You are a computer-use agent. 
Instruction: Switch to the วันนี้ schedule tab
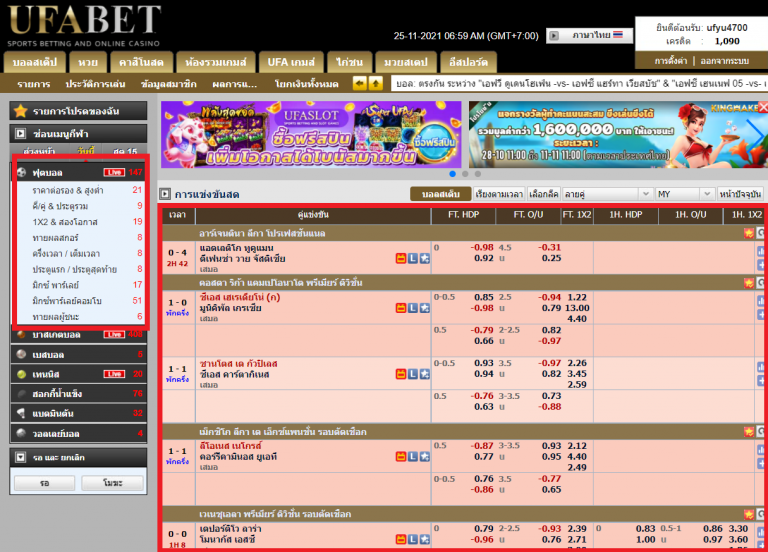(x=86, y=151)
